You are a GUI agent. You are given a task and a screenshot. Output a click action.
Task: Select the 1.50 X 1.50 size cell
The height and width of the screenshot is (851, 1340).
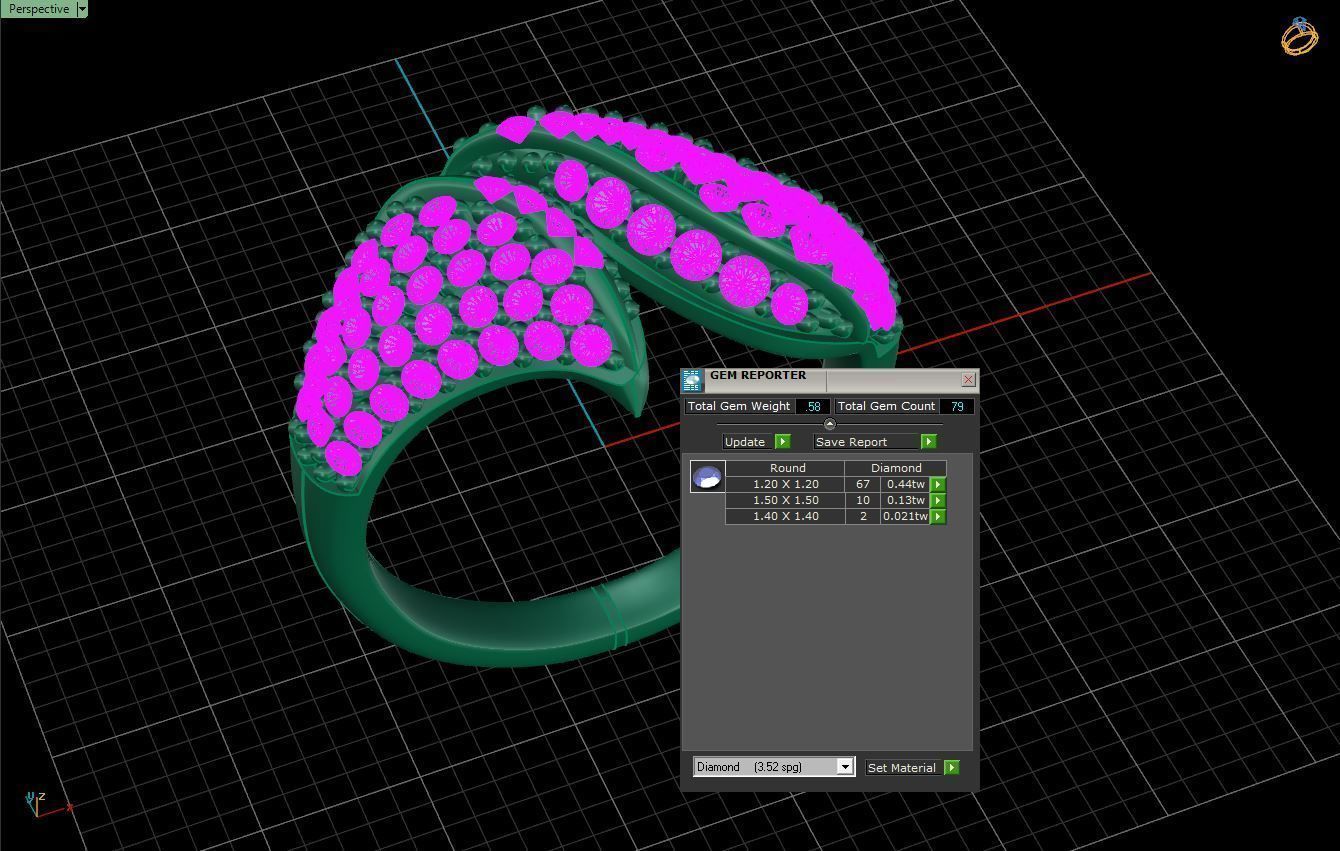pos(785,500)
